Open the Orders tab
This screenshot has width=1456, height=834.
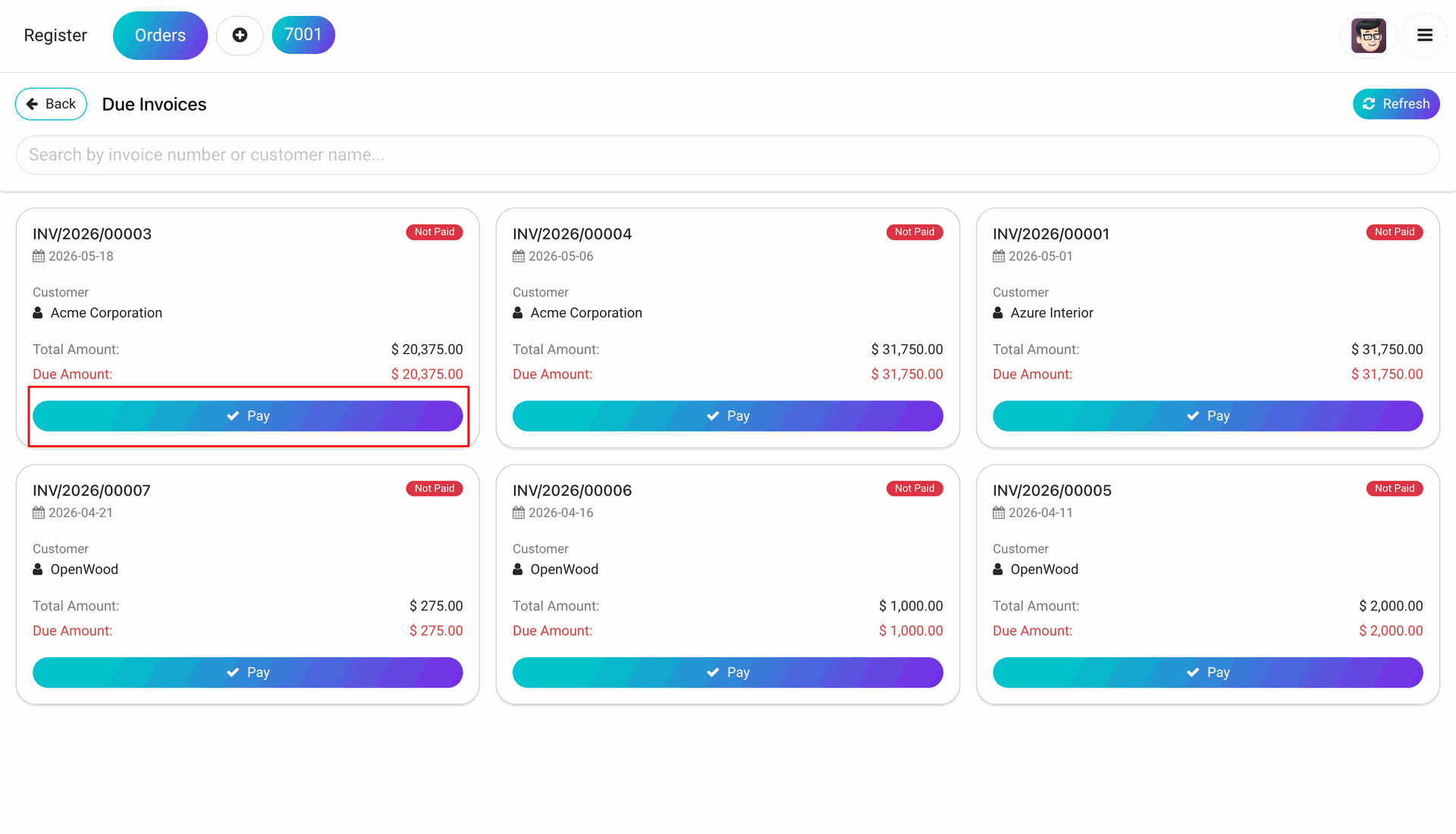[160, 35]
